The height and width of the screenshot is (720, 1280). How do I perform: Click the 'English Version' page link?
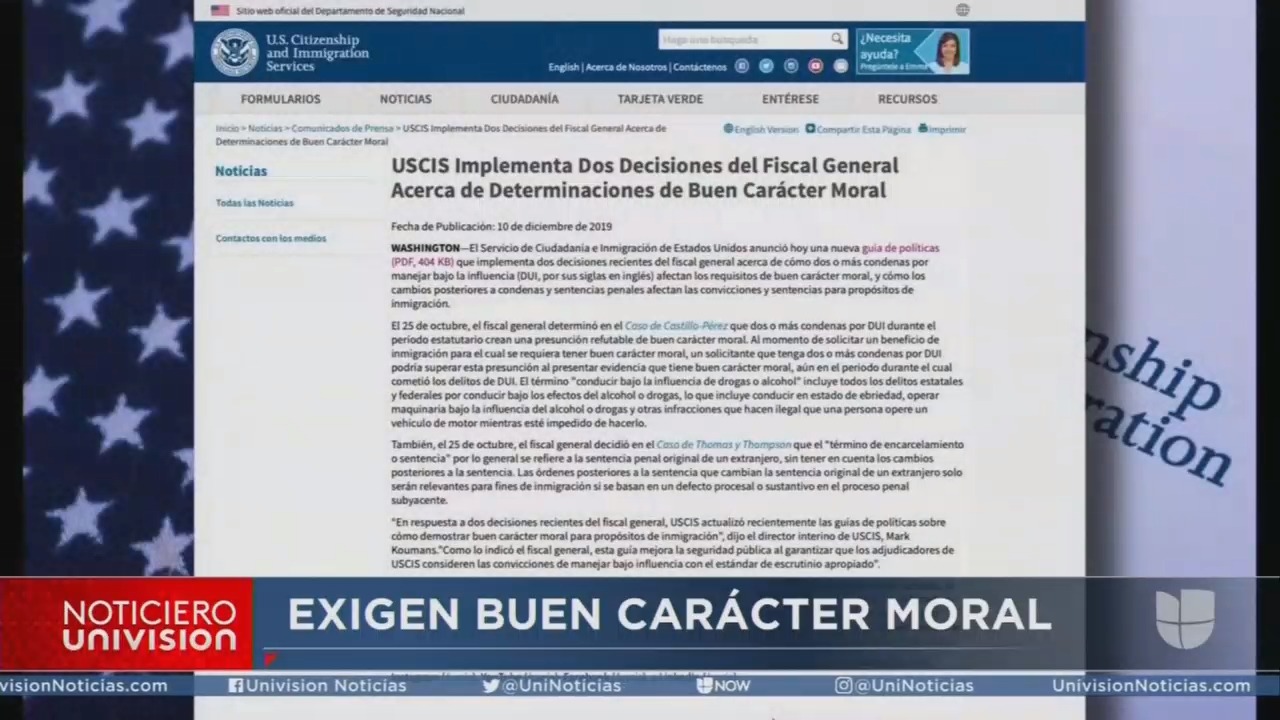[766, 130]
